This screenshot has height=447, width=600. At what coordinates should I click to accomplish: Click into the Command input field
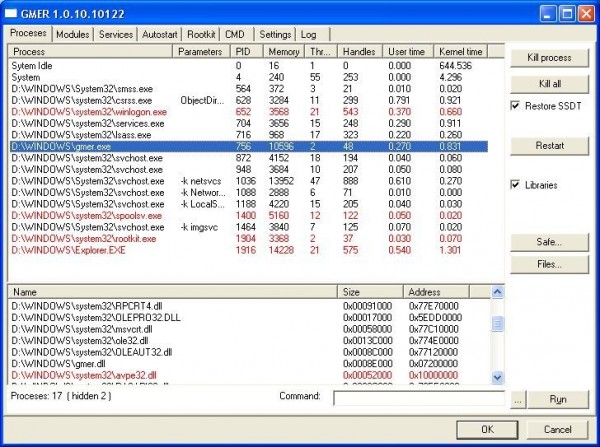coord(420,399)
